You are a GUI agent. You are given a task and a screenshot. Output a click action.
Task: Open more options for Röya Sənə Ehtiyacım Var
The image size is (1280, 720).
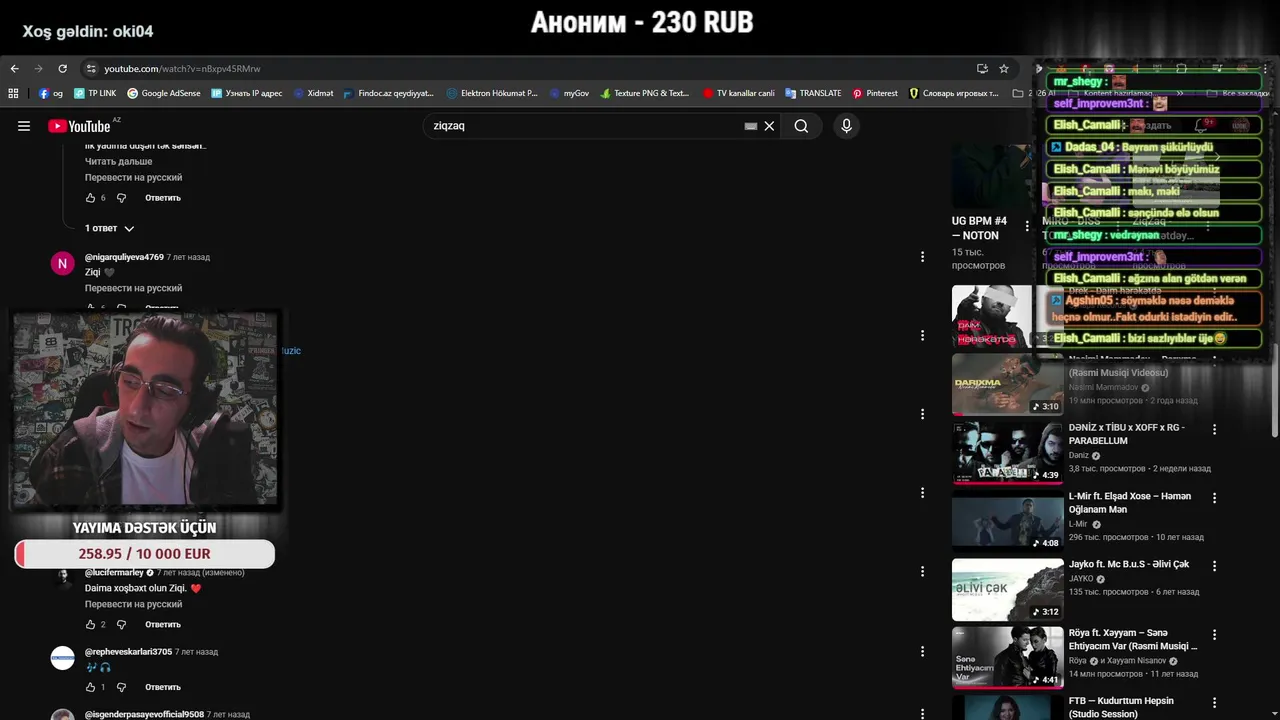tap(1215, 634)
